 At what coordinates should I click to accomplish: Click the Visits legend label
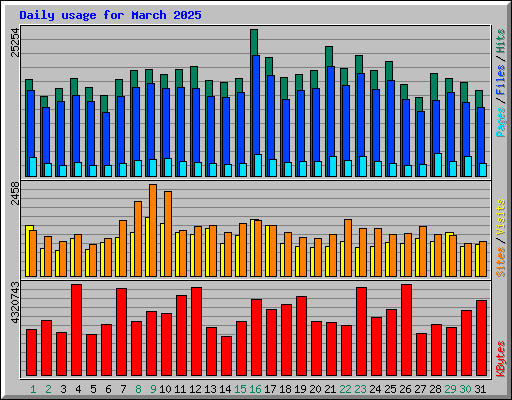(x=501, y=217)
